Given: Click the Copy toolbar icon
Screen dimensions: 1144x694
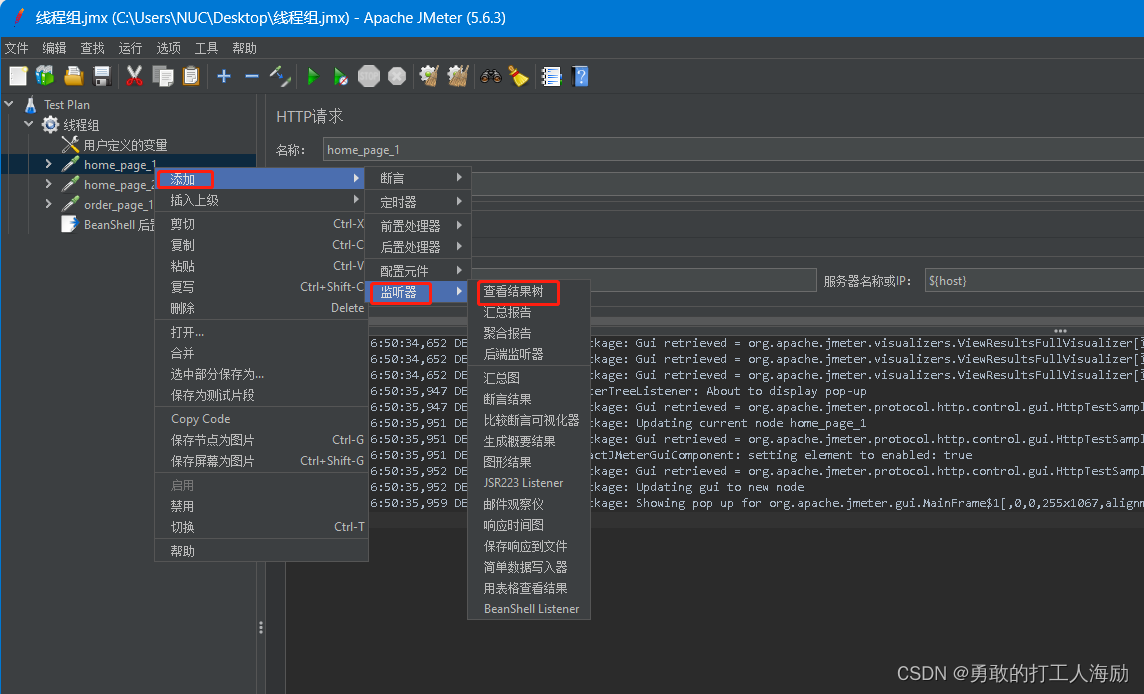Looking at the screenshot, I should 163,76.
